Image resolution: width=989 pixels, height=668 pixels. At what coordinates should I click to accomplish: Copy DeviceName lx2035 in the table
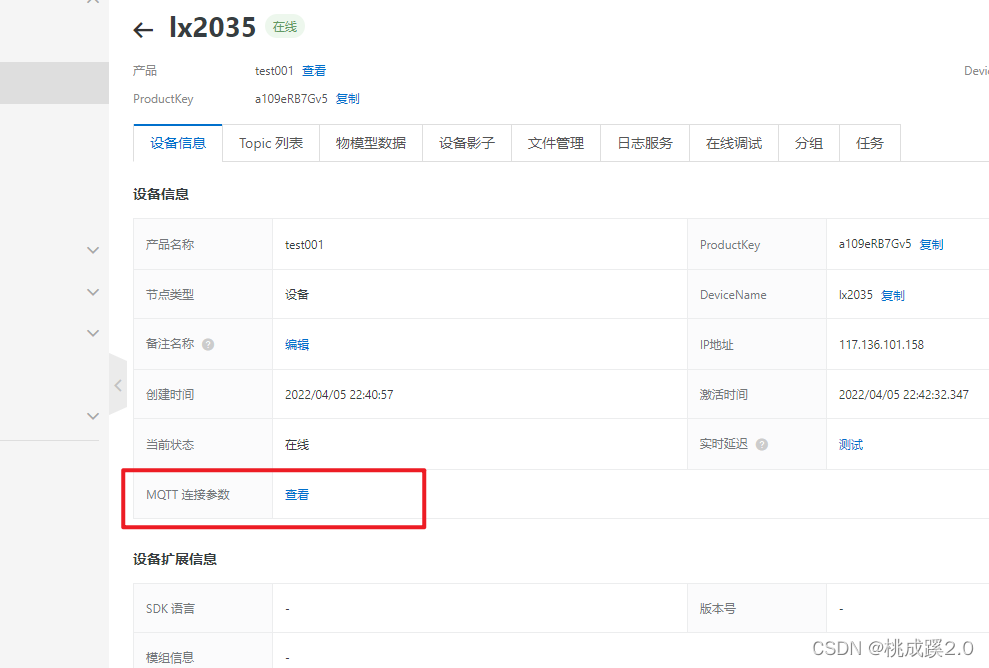(x=892, y=295)
